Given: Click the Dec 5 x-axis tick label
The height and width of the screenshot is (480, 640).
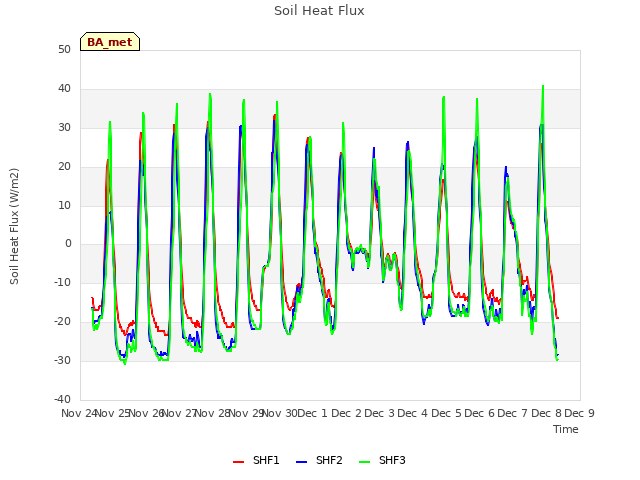Looking at the screenshot, I should pyautogui.click(x=446, y=413).
